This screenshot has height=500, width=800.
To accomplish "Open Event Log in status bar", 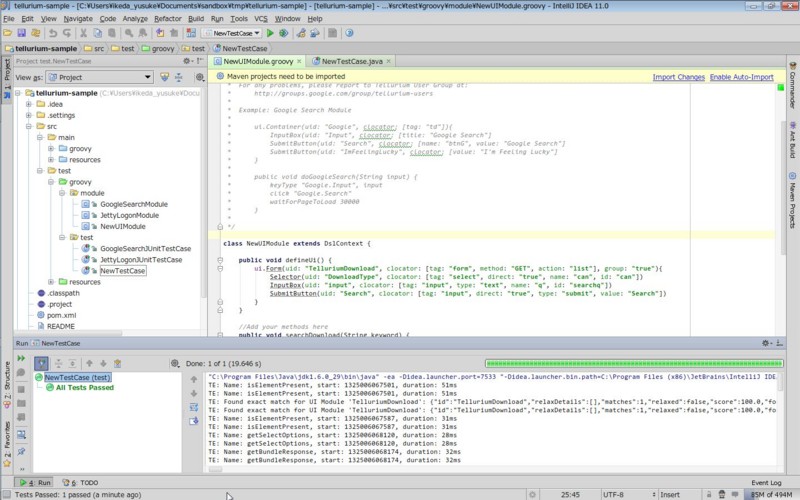I will tap(766, 482).
